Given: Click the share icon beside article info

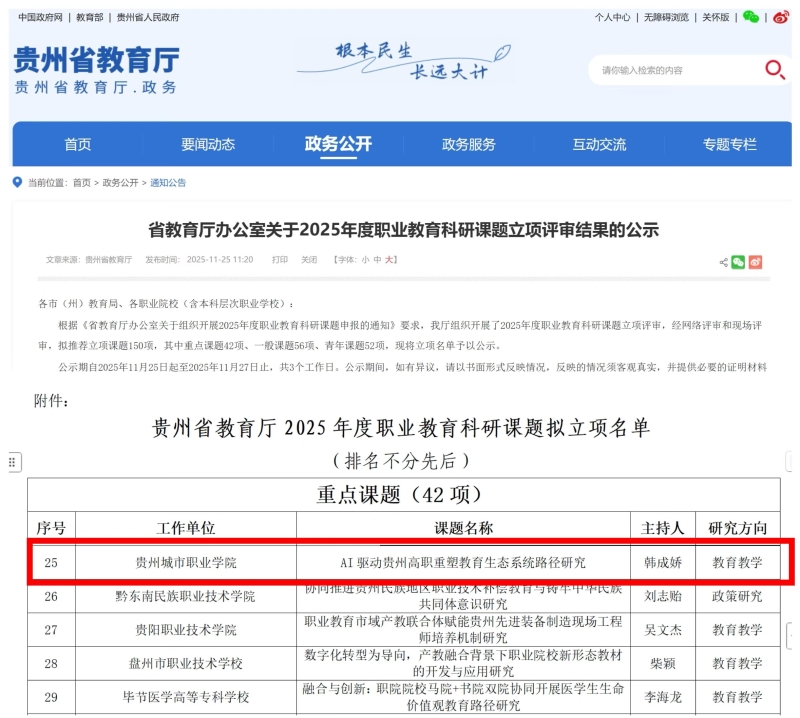Looking at the screenshot, I should click(x=723, y=262).
